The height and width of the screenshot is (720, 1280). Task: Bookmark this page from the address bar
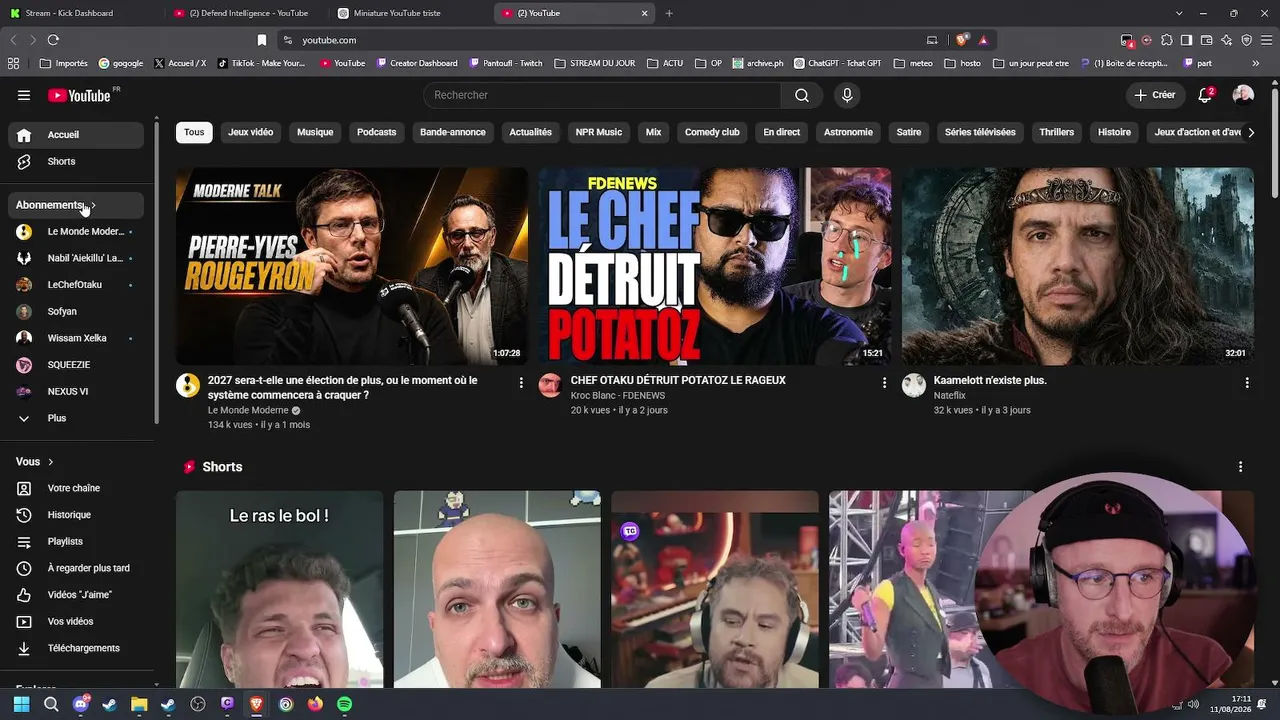[x=262, y=40]
